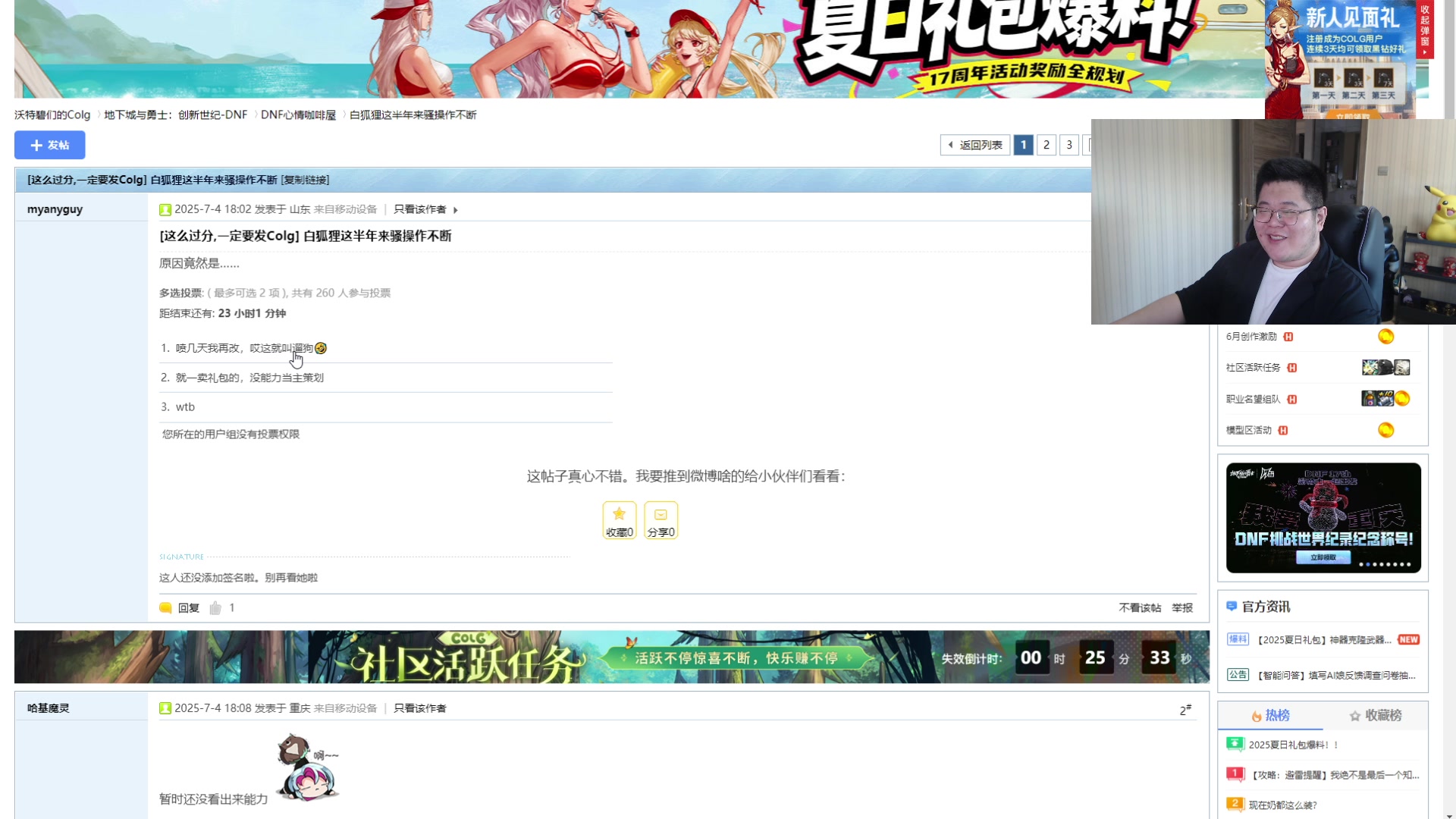The image size is (1456, 819).
Task: Select current page 1 button
Action: click(1023, 145)
